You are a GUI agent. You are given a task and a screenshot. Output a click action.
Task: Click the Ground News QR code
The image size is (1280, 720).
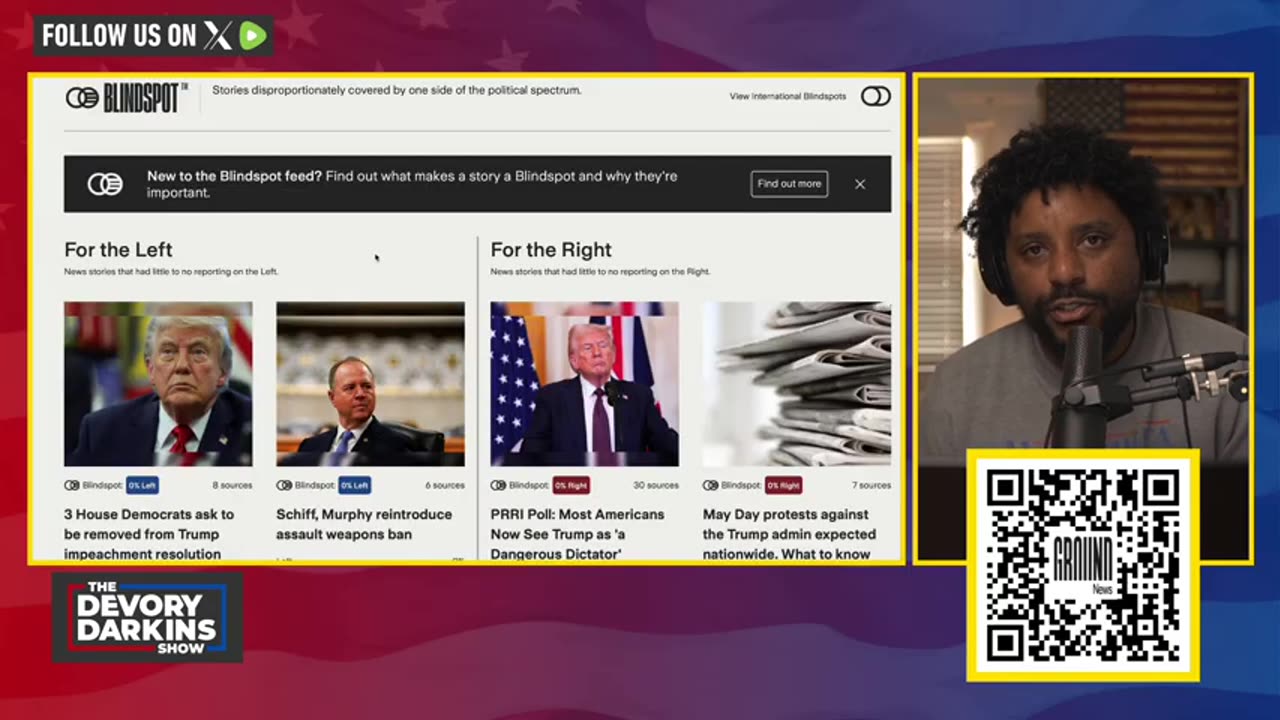click(1083, 566)
